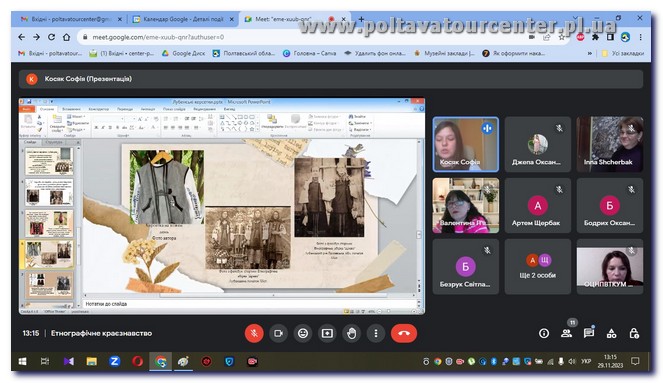Open the Музейні заклади bookmark

(x=444, y=53)
